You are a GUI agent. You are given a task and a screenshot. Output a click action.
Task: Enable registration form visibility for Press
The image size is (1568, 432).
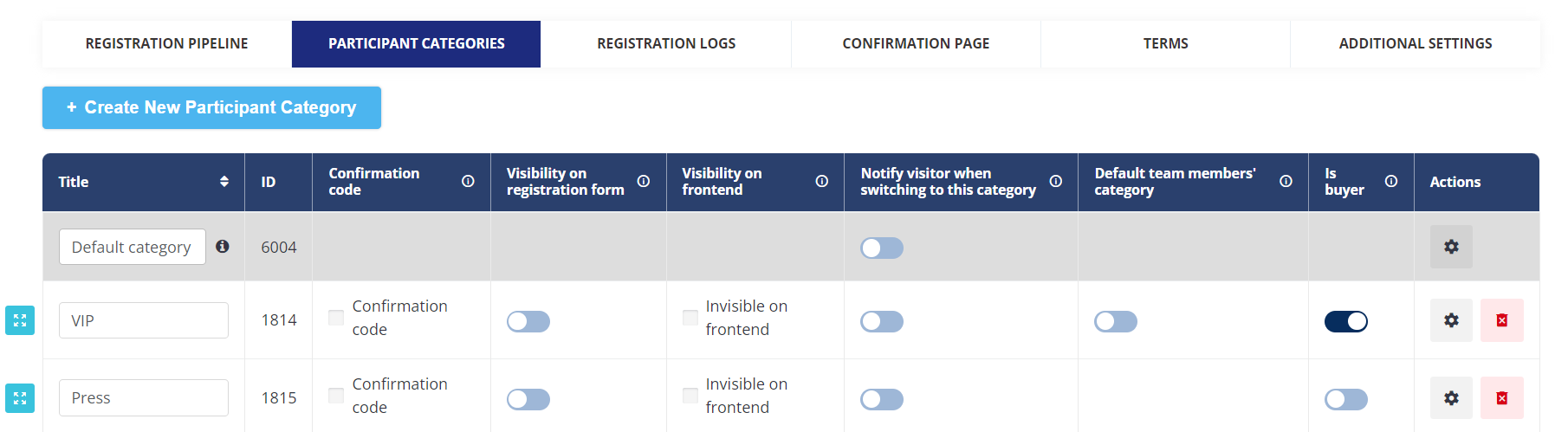[x=528, y=399]
